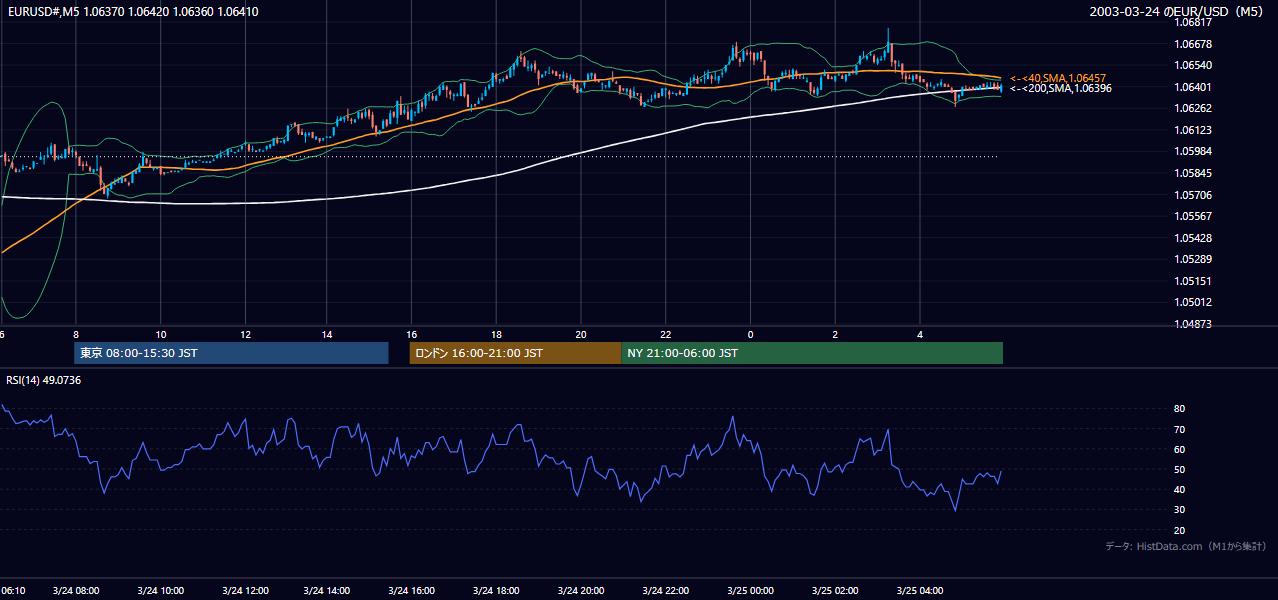
Task: Click price axis value 1.06817
Action: (1192, 22)
